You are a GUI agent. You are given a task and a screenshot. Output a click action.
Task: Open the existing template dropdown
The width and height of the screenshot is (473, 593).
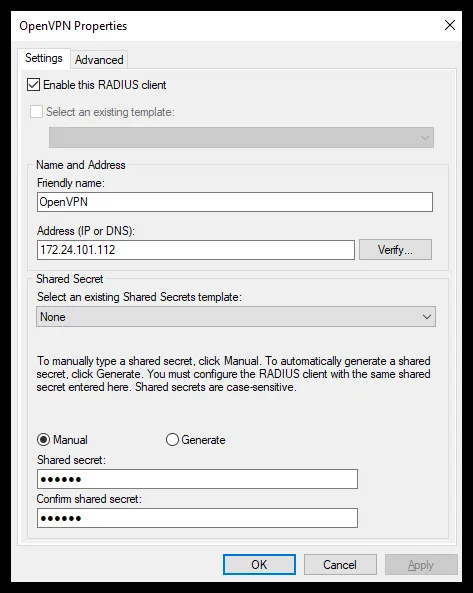coord(241,138)
